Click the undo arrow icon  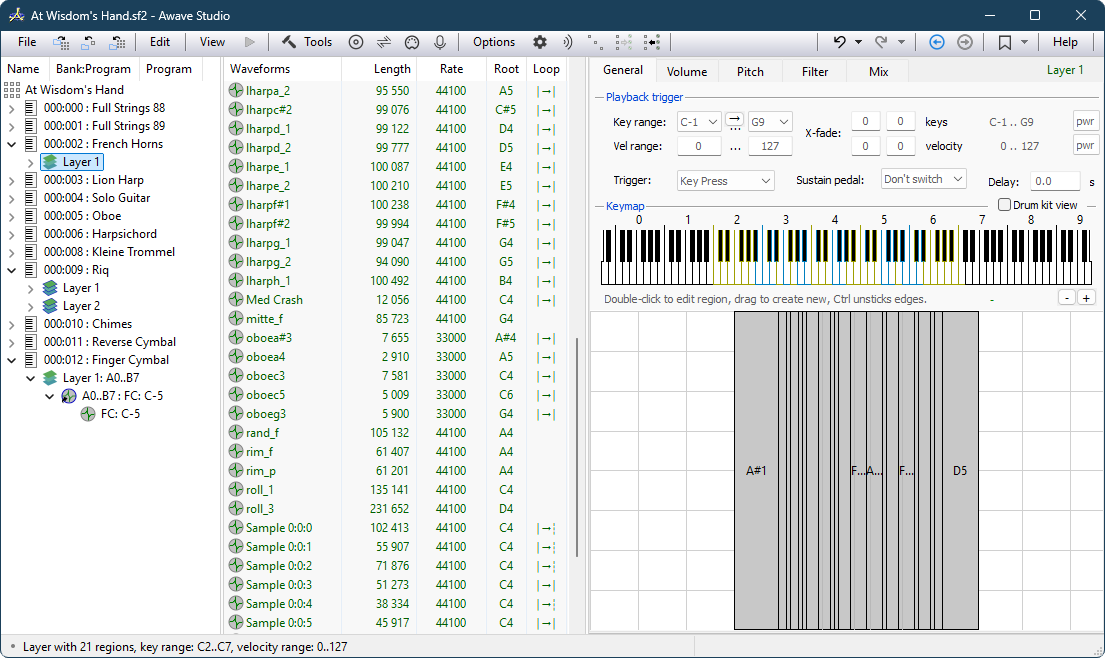tap(839, 42)
